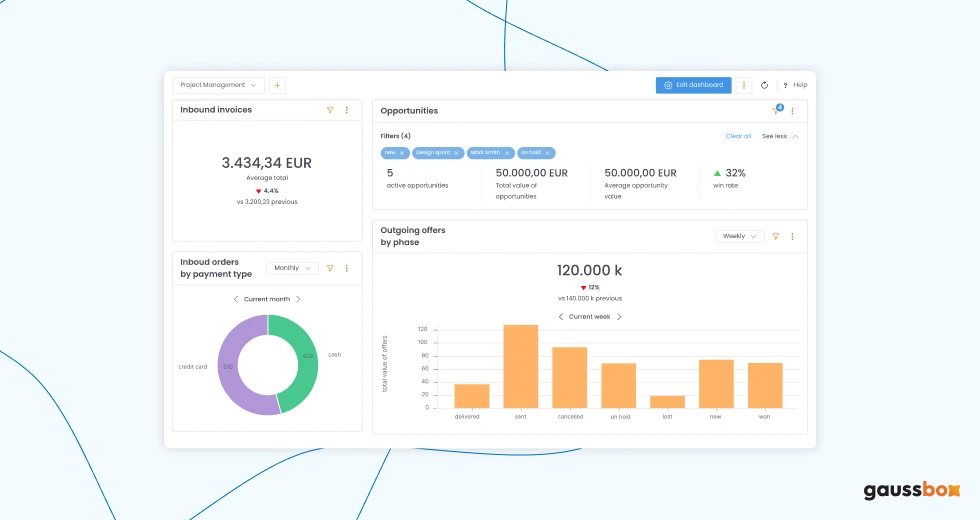Screen dimensions: 980x520
Task: Click the refresh icon in the top bar
Action: pyautogui.click(x=764, y=86)
